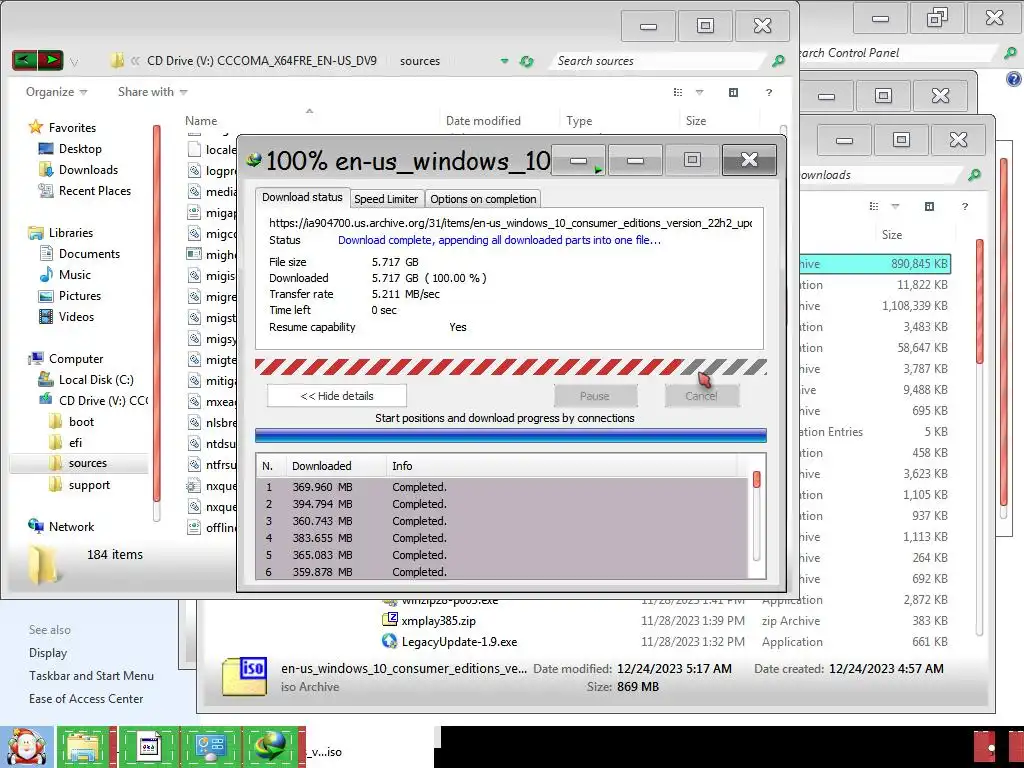
Task: Select Network in the navigation pane
Action: click(71, 526)
